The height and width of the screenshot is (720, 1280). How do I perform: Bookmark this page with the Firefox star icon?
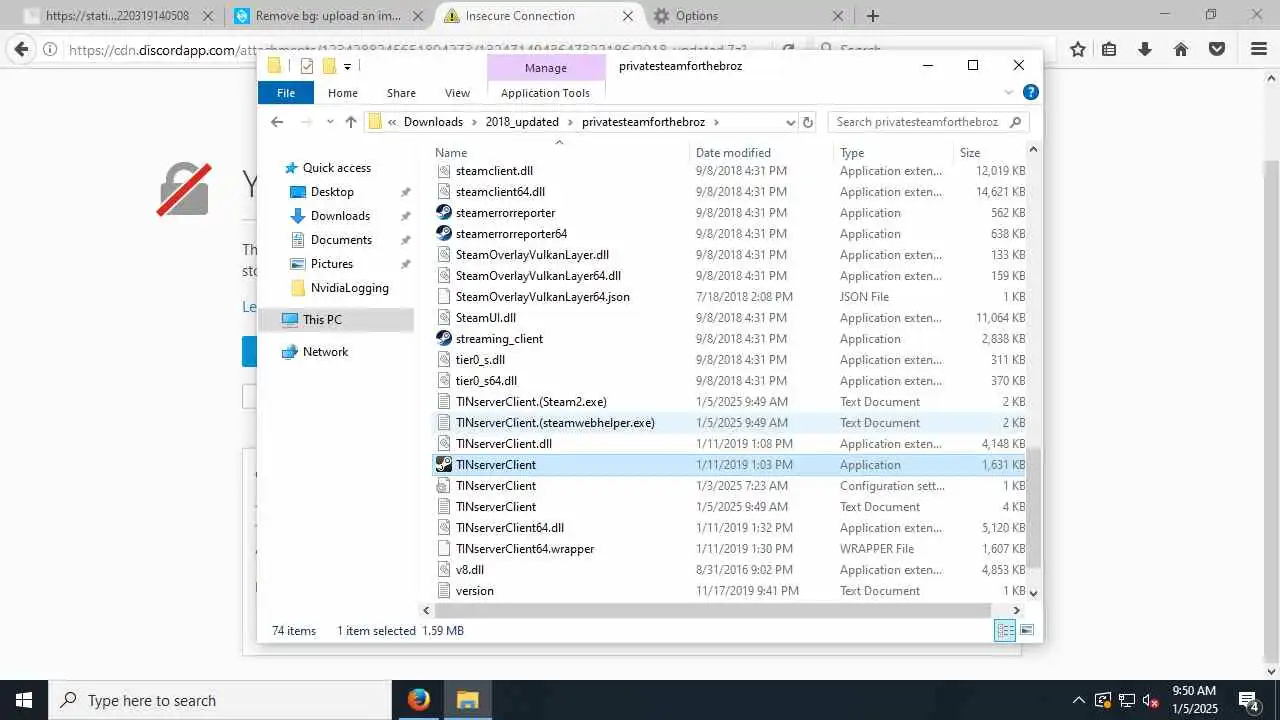pos(1077,49)
